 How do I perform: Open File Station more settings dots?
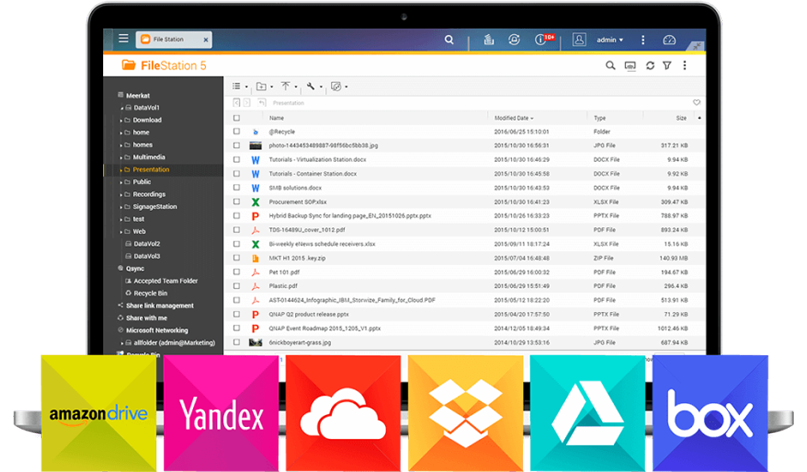(x=685, y=65)
